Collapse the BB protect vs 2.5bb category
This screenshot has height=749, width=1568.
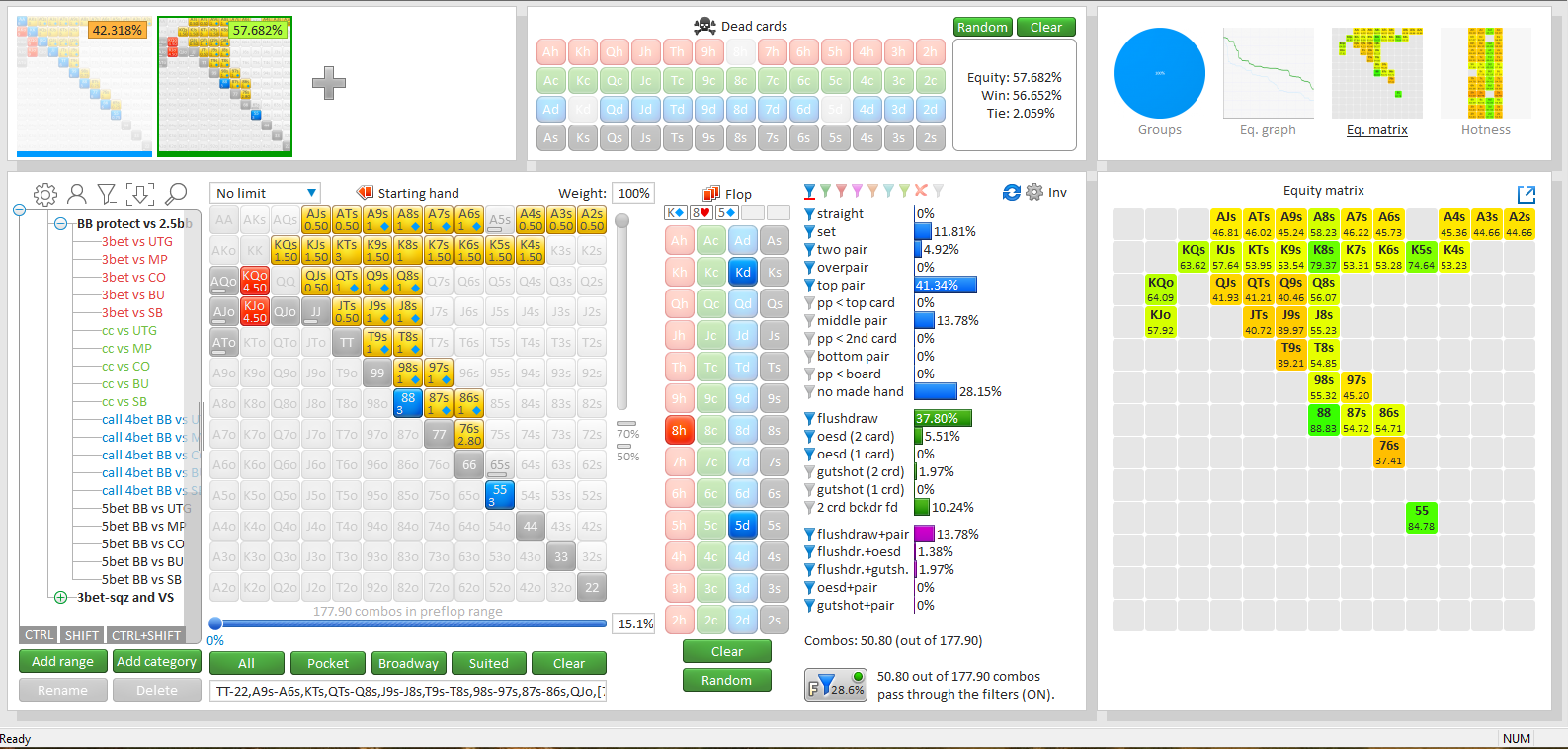[x=61, y=224]
